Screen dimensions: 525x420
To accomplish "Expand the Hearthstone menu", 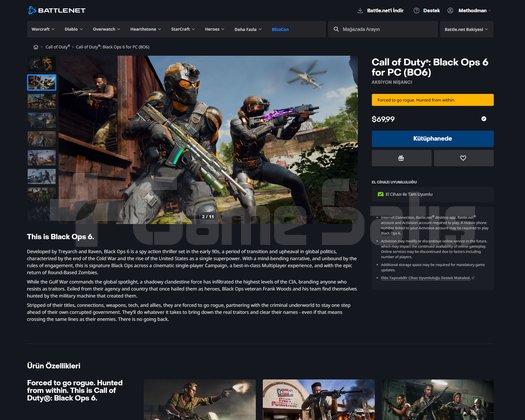I will click(x=145, y=29).
